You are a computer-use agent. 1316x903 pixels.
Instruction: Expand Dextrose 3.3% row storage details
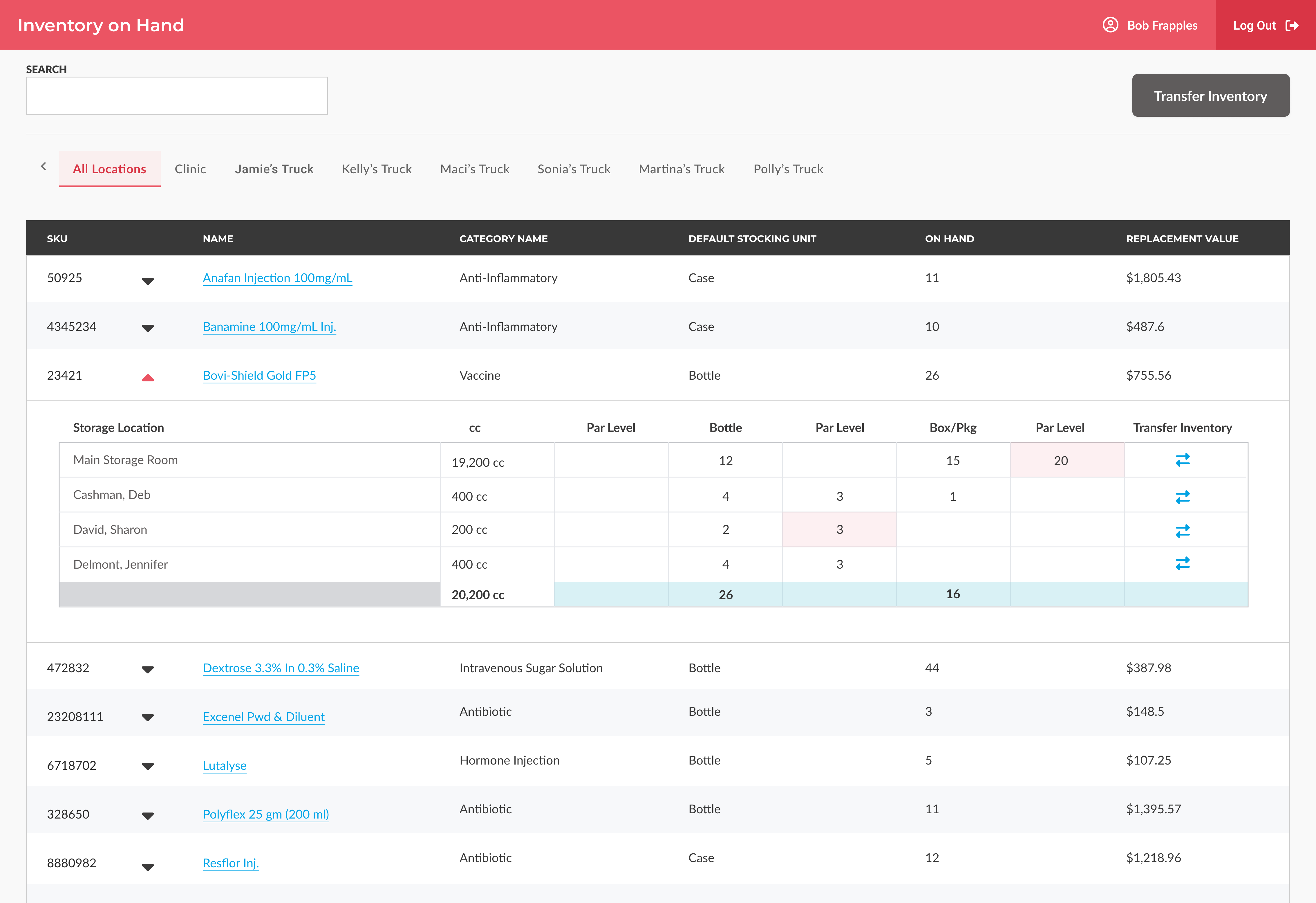(148, 670)
